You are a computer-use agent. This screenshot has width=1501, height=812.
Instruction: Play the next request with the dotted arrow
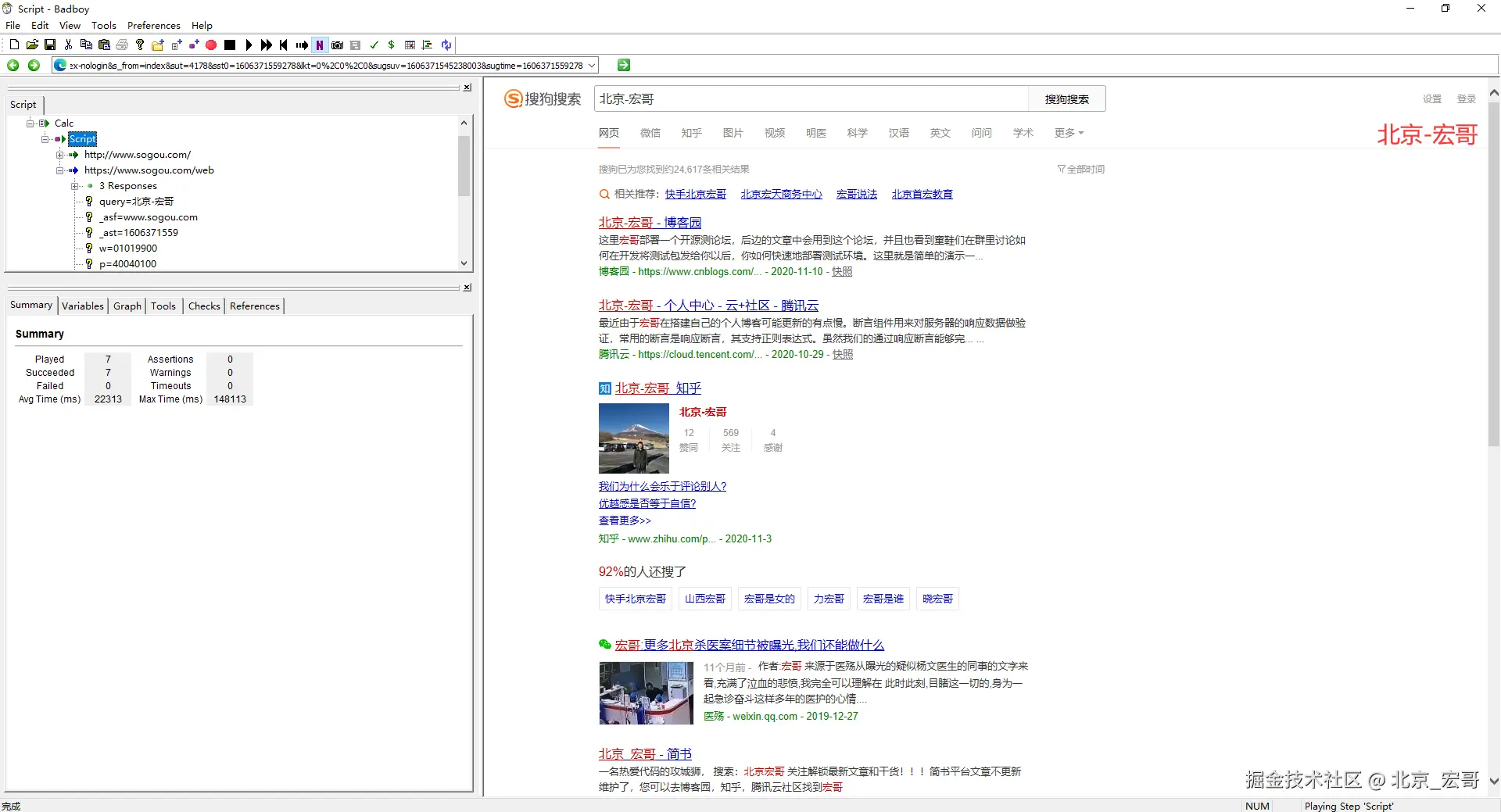point(302,45)
